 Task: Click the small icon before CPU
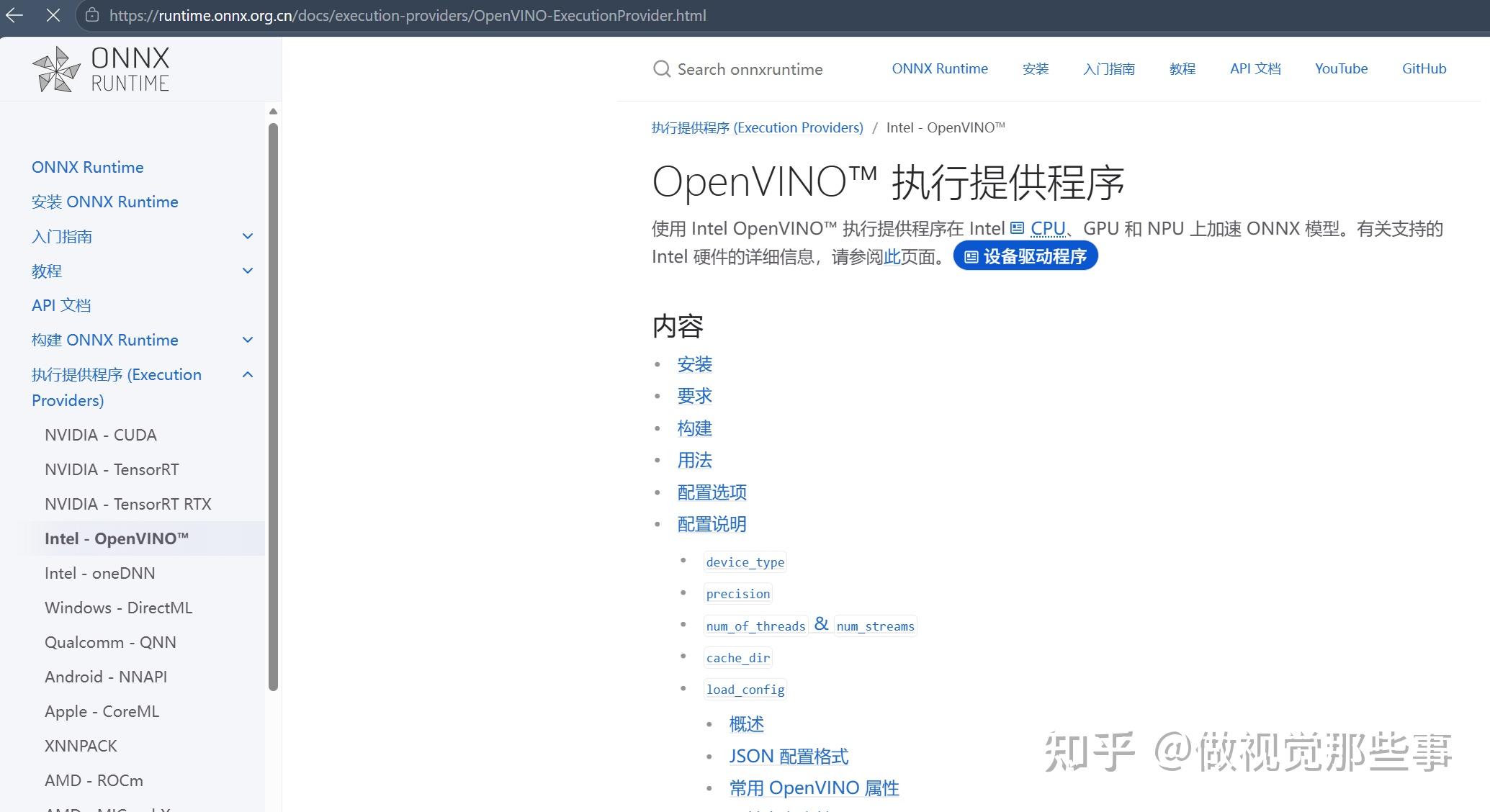pos(1017,228)
